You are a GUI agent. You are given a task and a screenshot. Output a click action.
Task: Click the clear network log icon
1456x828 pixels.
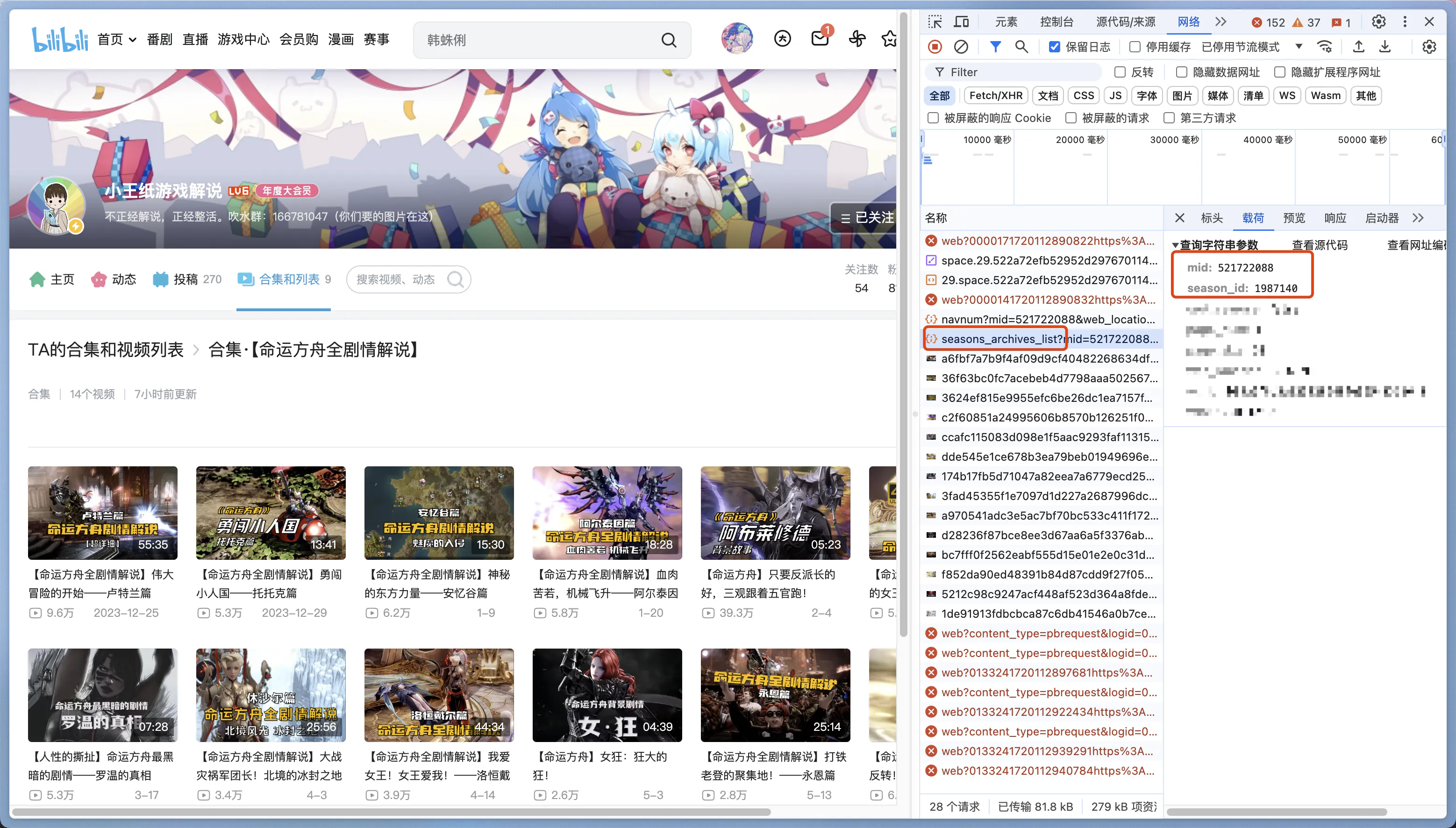coord(961,47)
